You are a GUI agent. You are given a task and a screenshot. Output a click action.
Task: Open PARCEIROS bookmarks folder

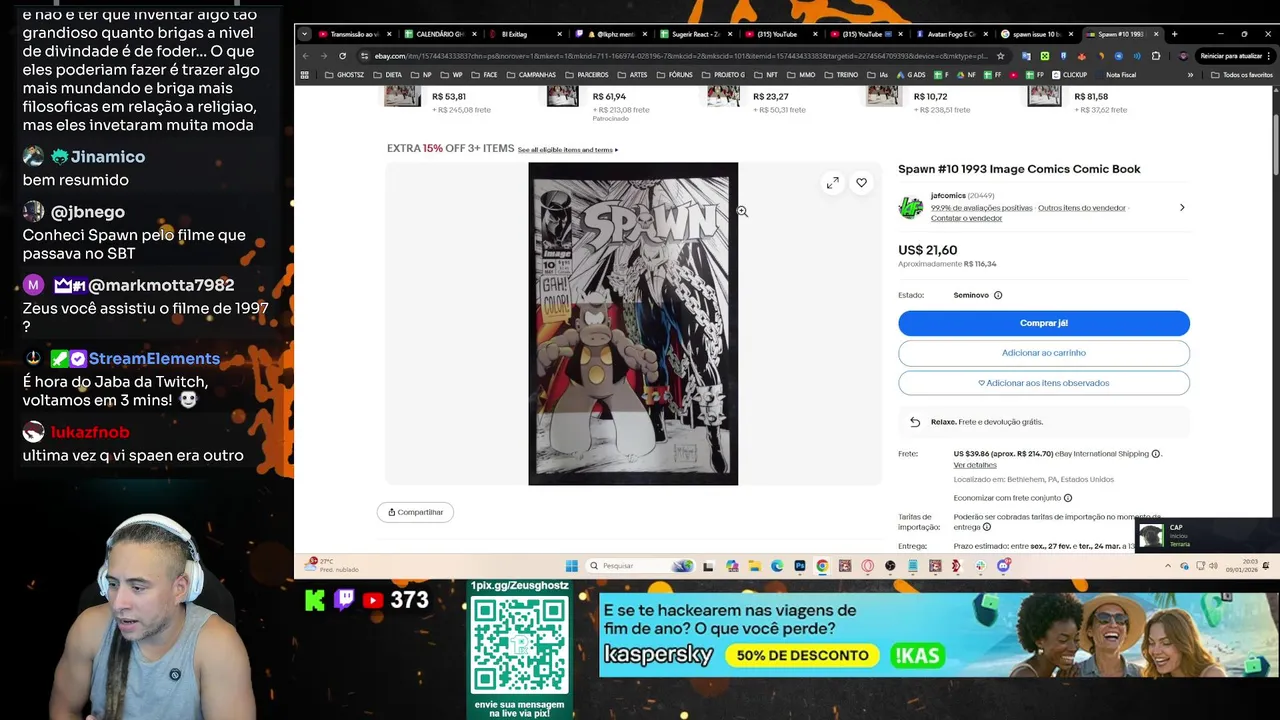587,75
